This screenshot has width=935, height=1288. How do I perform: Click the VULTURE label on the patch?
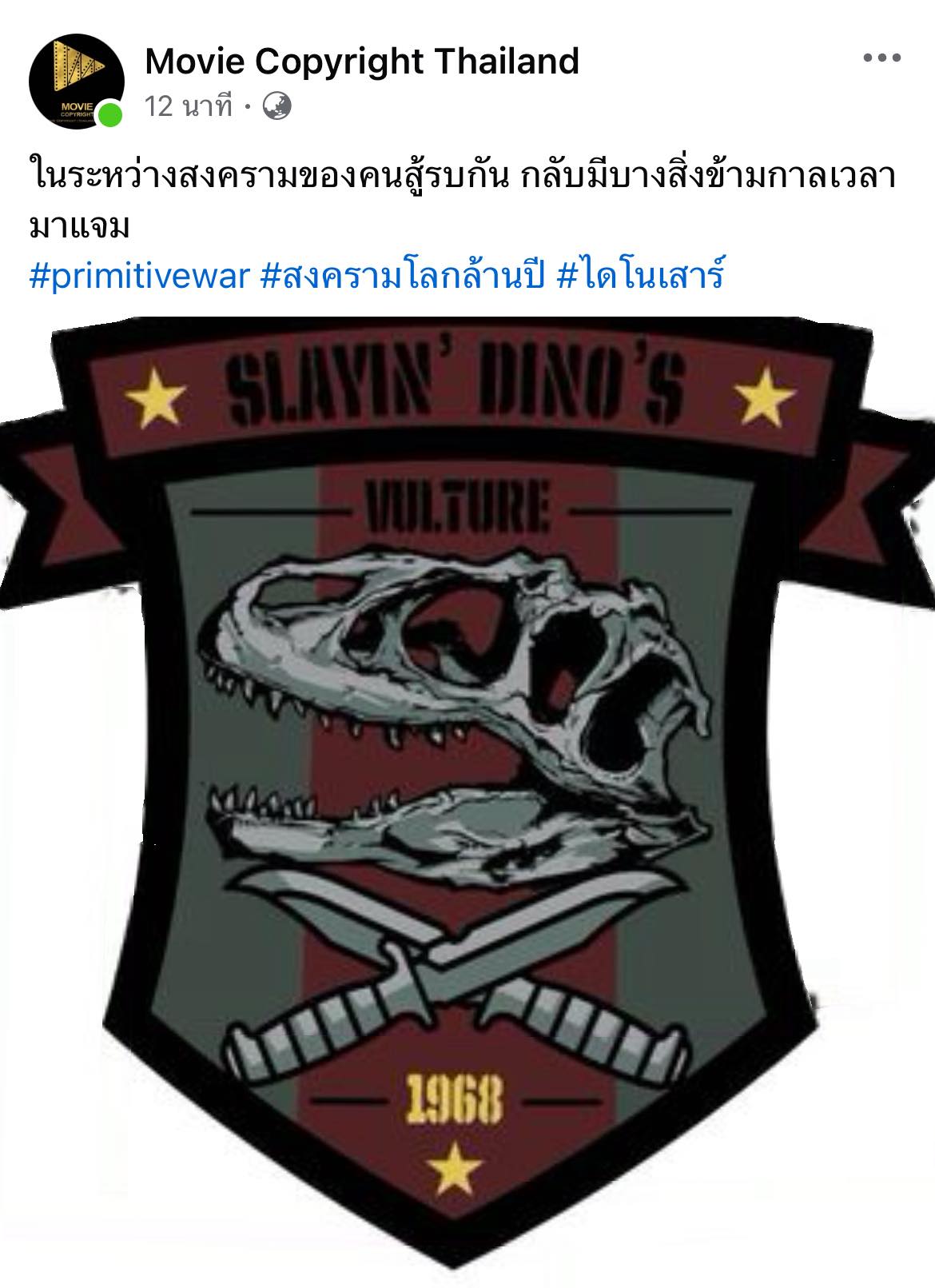tap(456, 508)
